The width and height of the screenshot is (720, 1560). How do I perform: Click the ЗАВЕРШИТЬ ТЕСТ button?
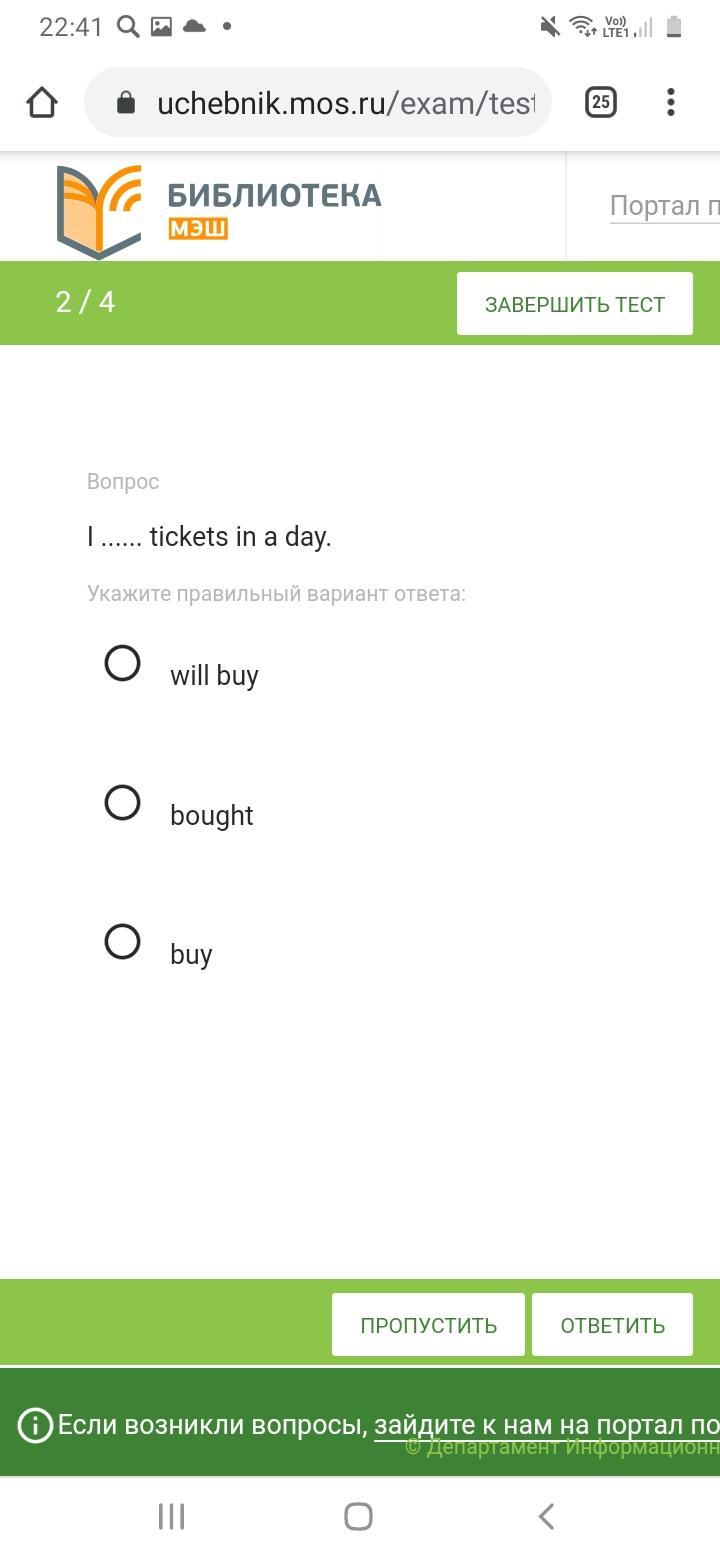click(x=574, y=304)
